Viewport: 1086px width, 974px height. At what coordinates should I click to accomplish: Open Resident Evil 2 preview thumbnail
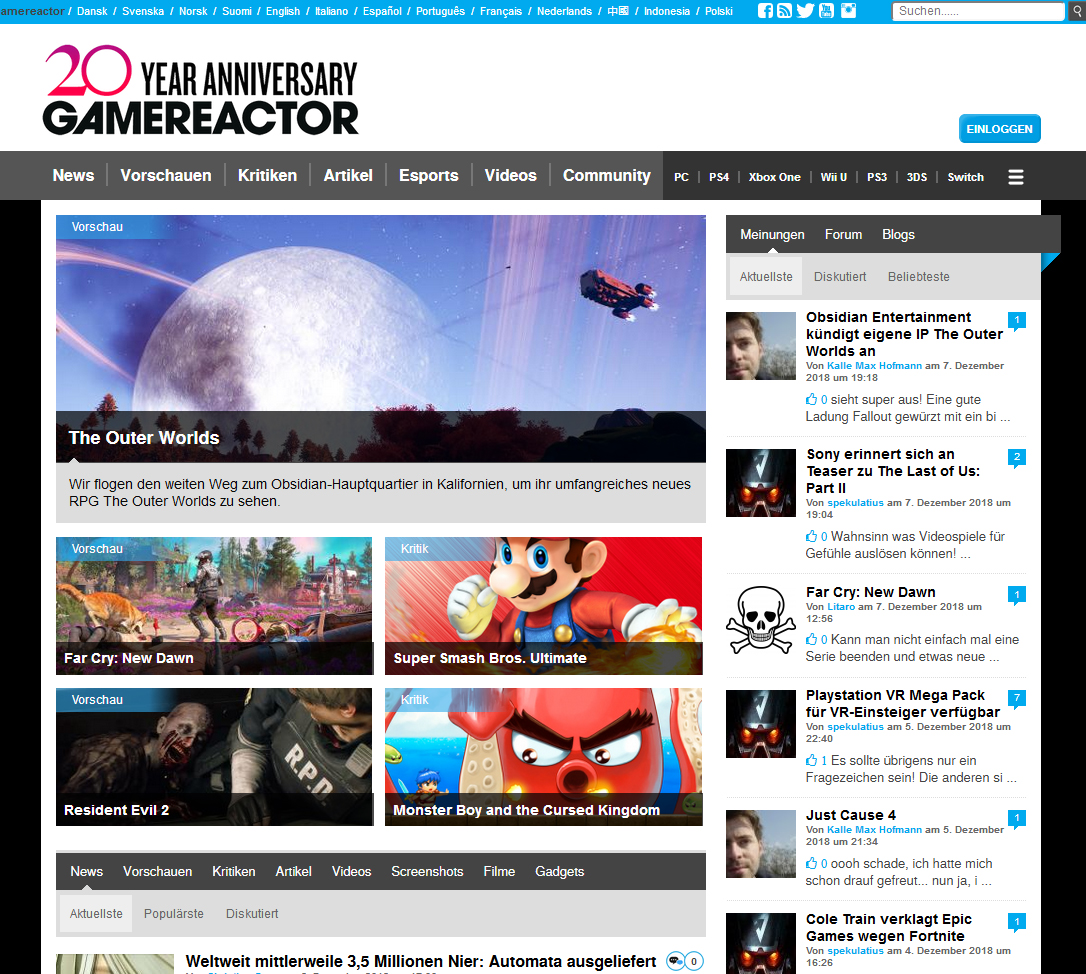[x=215, y=756]
